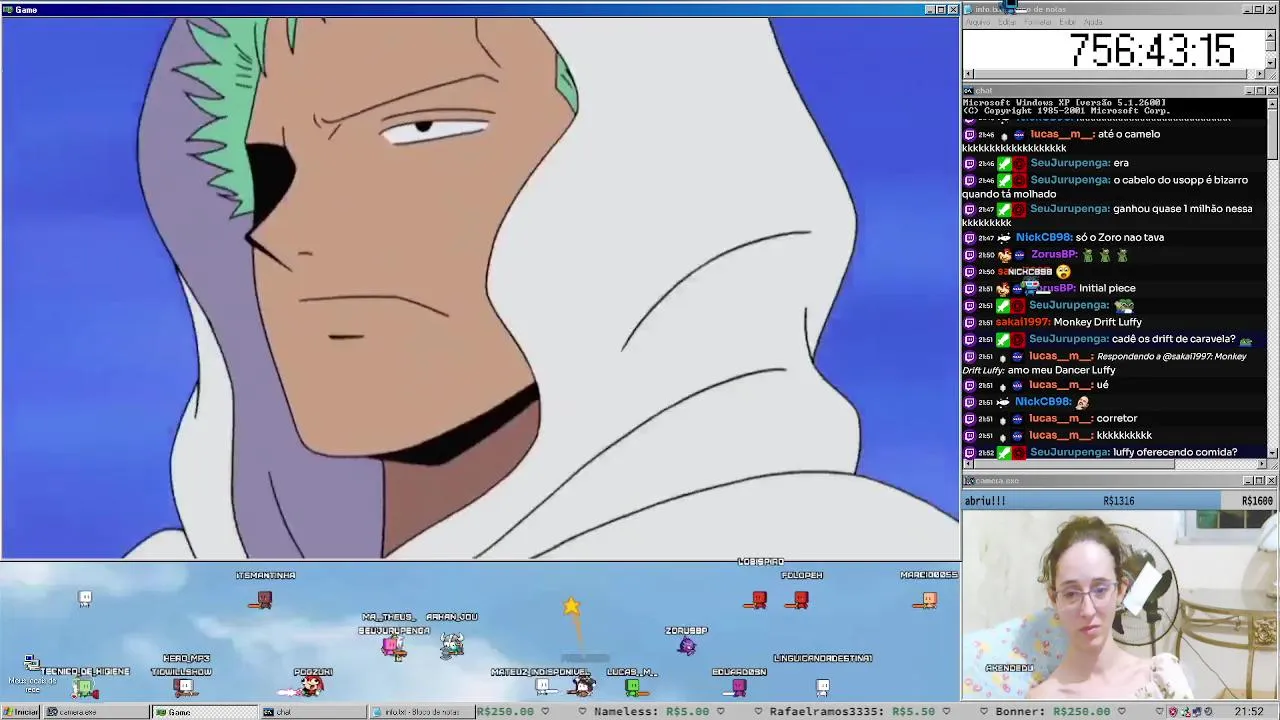Screen dimensions: 1280x720
Task: Open the Editar menu in Notepad
Action: [1007, 22]
